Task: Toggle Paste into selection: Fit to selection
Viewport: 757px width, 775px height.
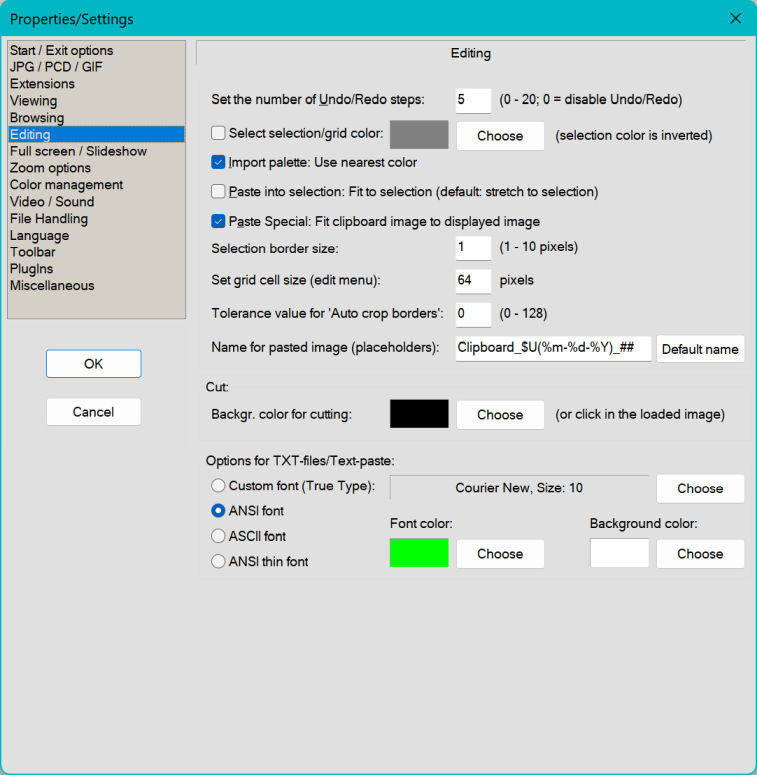Action: (x=219, y=191)
